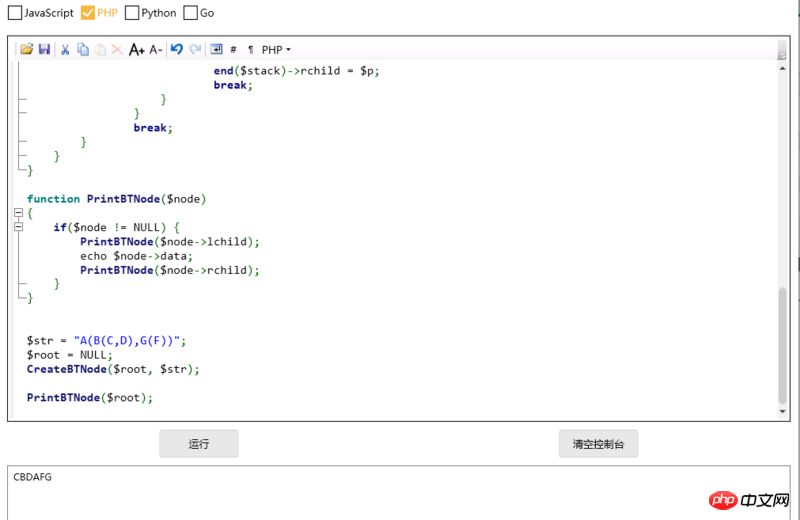Save the code with the floppy disk icon
Image resolution: width=800 pixels, height=520 pixels.
(44, 49)
